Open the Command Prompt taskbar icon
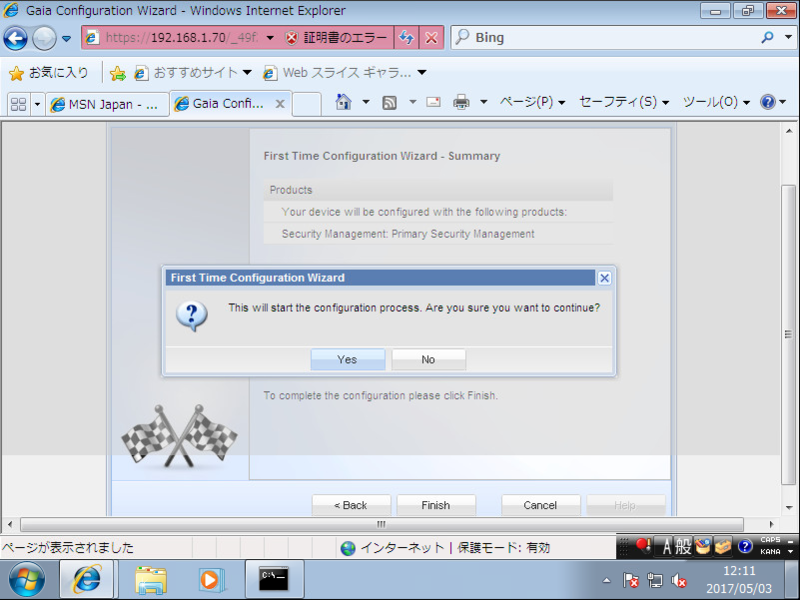The height and width of the screenshot is (600, 800). click(x=274, y=579)
